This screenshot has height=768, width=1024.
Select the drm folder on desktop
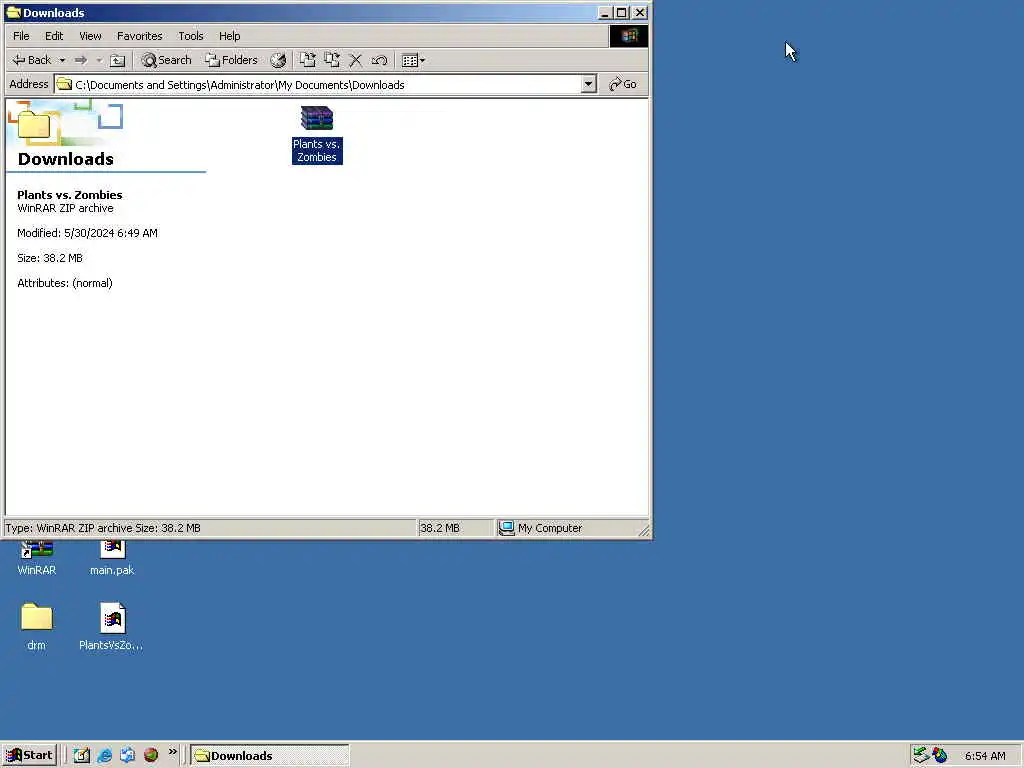[37, 626]
